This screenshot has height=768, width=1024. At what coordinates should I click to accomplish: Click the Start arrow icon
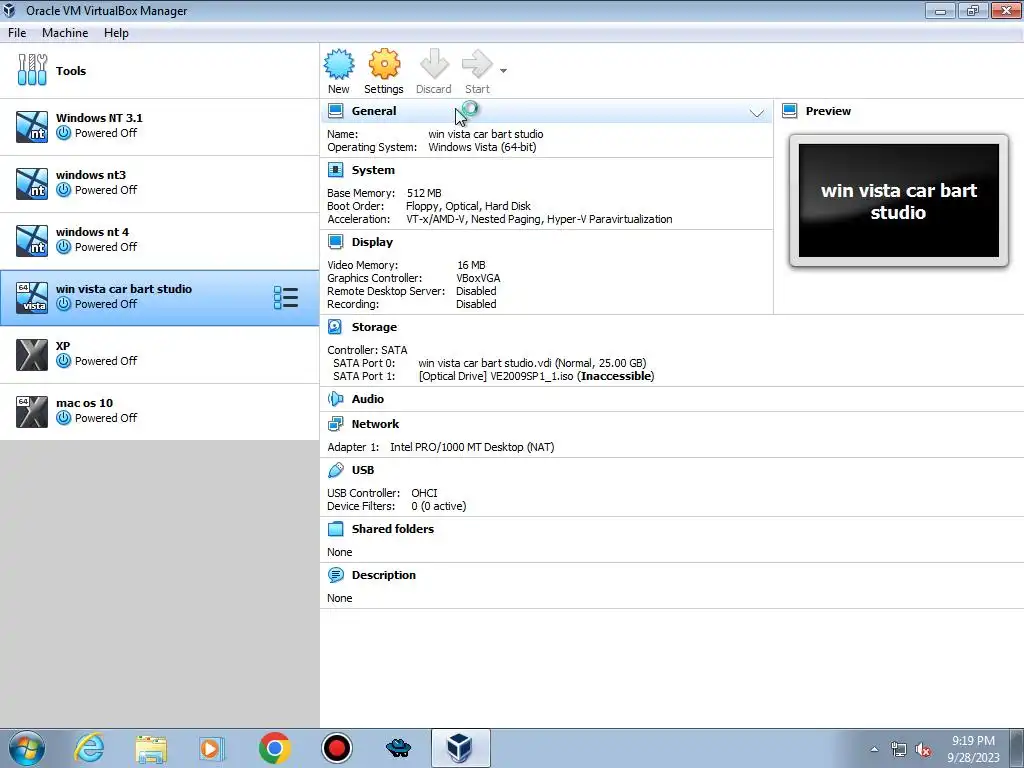tap(477, 64)
